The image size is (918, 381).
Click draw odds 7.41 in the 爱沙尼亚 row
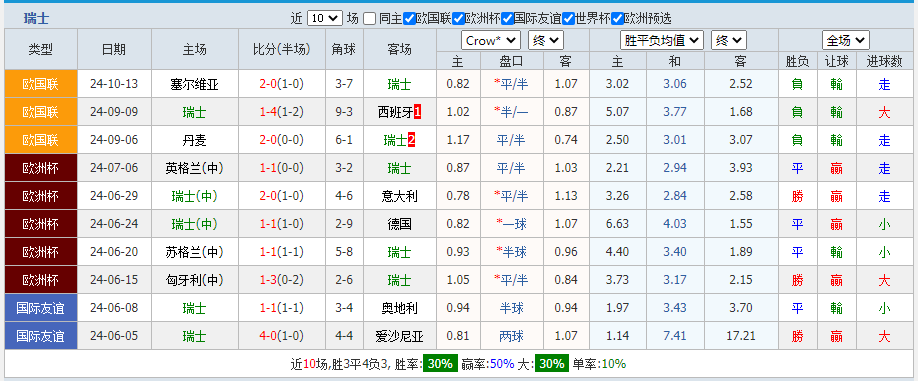675,337
